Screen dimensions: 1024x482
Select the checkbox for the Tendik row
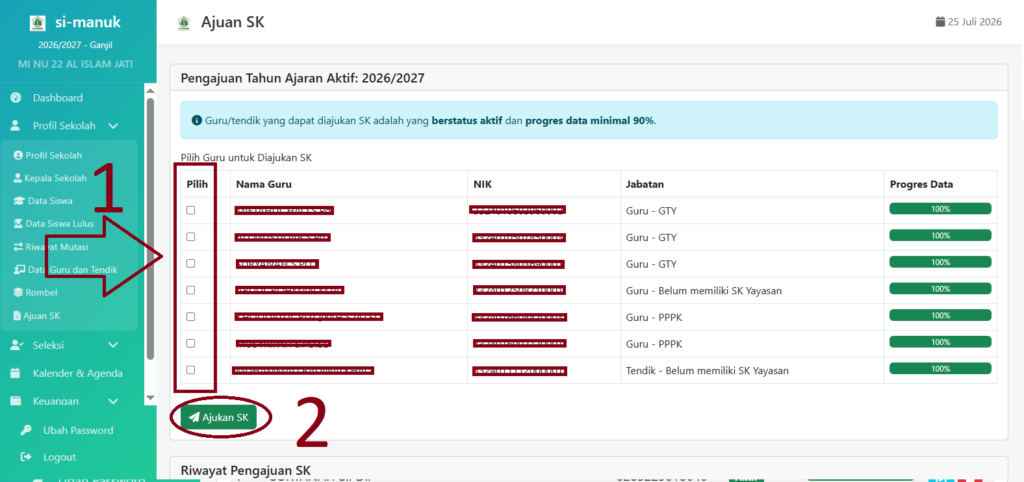pos(191,370)
